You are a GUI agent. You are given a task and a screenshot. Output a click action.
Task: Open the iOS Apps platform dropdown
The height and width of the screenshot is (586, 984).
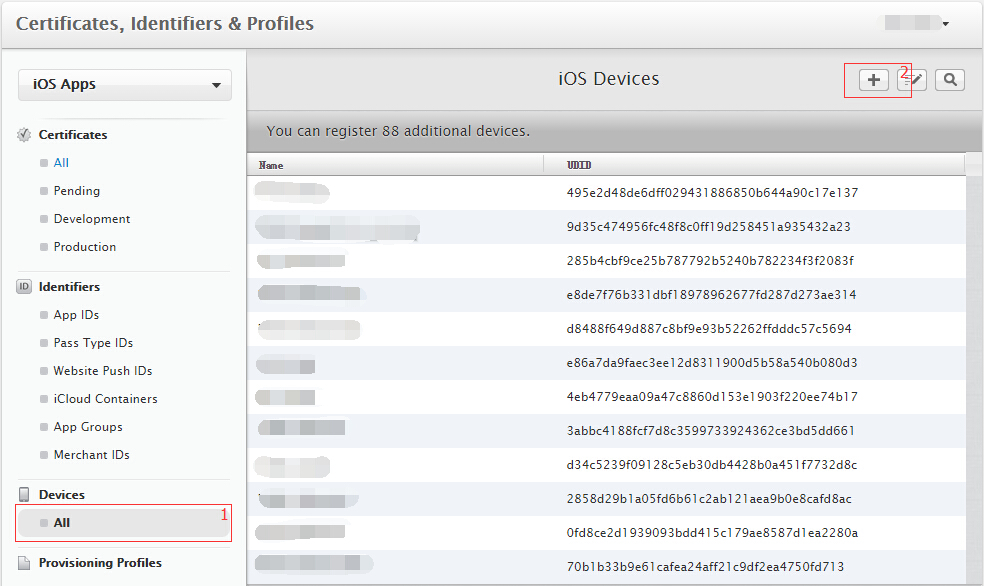[x=125, y=85]
